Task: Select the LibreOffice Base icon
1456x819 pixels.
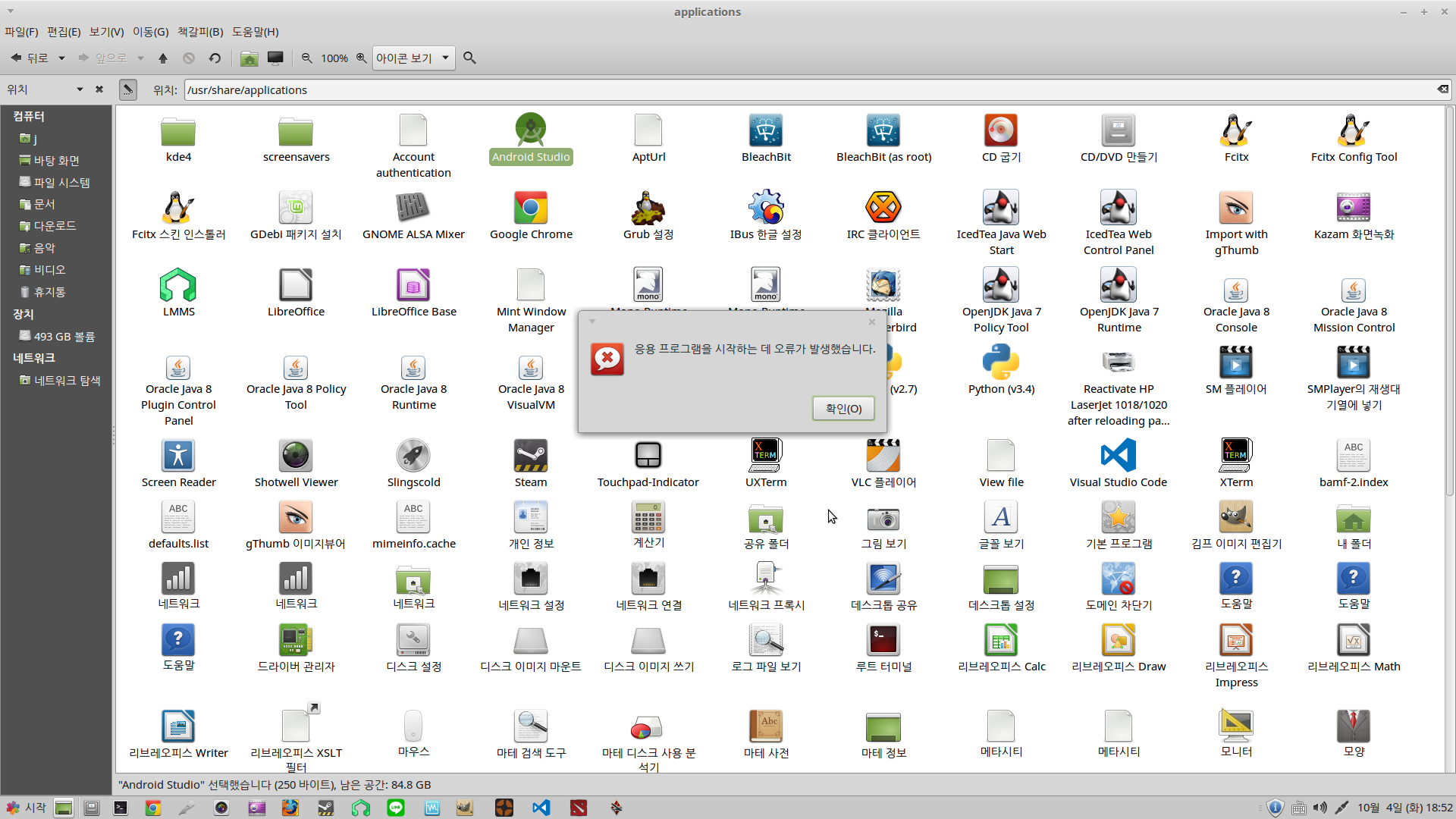Action: [413, 285]
